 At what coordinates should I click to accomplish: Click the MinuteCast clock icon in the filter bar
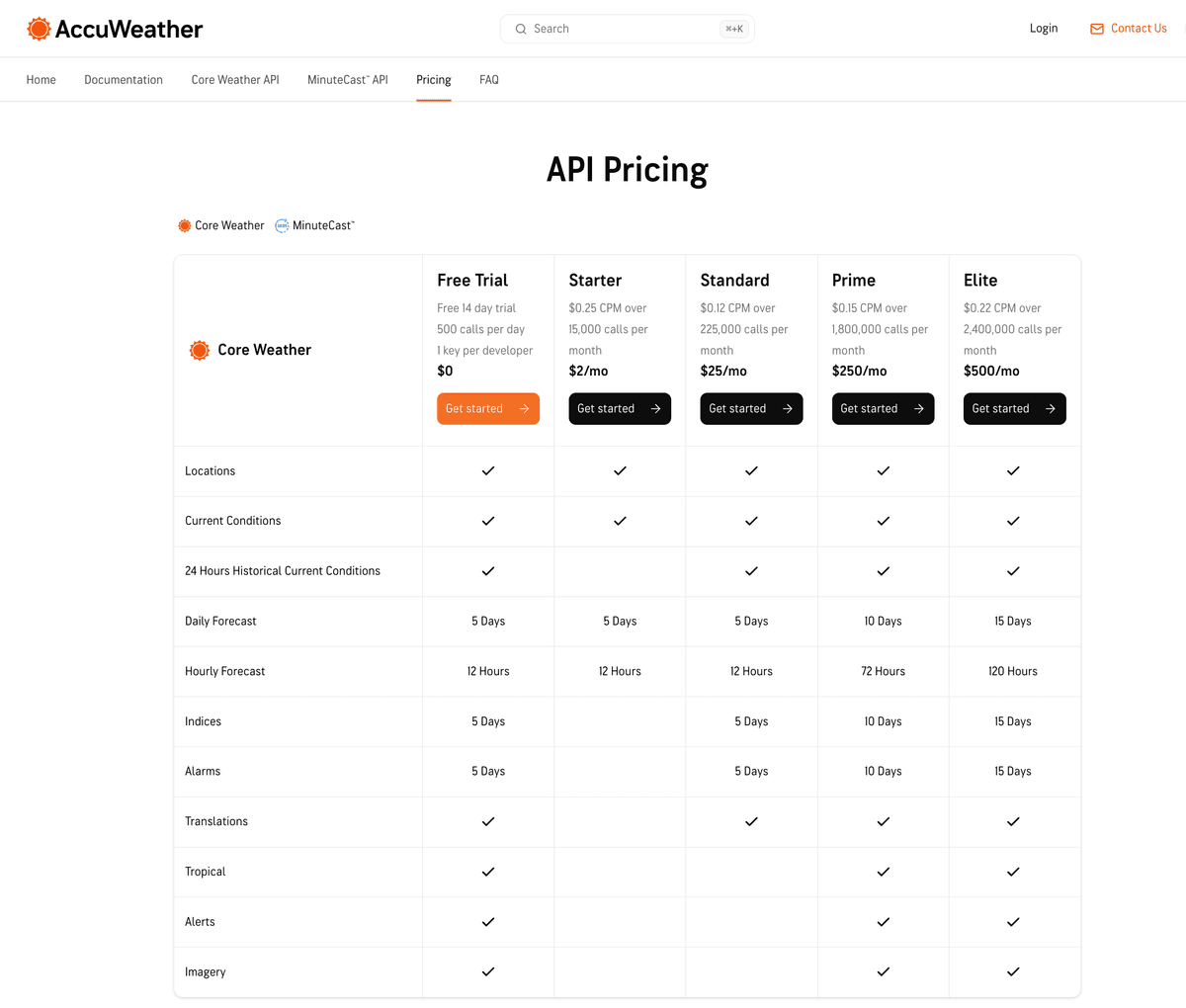(282, 225)
